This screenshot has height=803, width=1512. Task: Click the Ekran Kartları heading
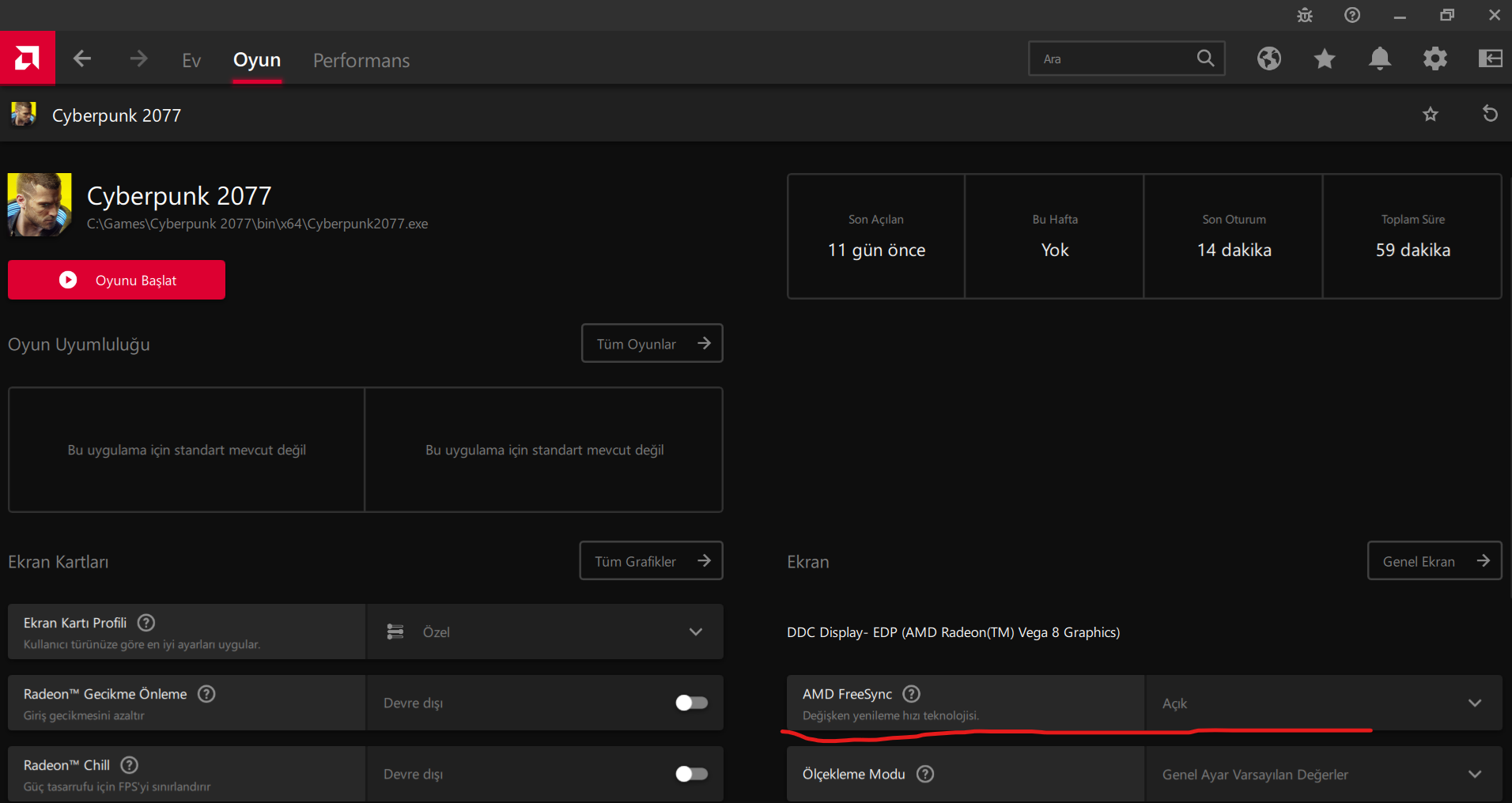[x=59, y=562]
